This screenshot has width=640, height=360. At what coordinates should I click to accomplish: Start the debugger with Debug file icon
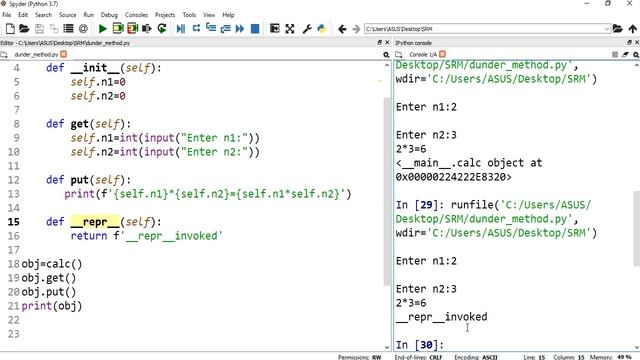pyautogui.click(x=180, y=29)
